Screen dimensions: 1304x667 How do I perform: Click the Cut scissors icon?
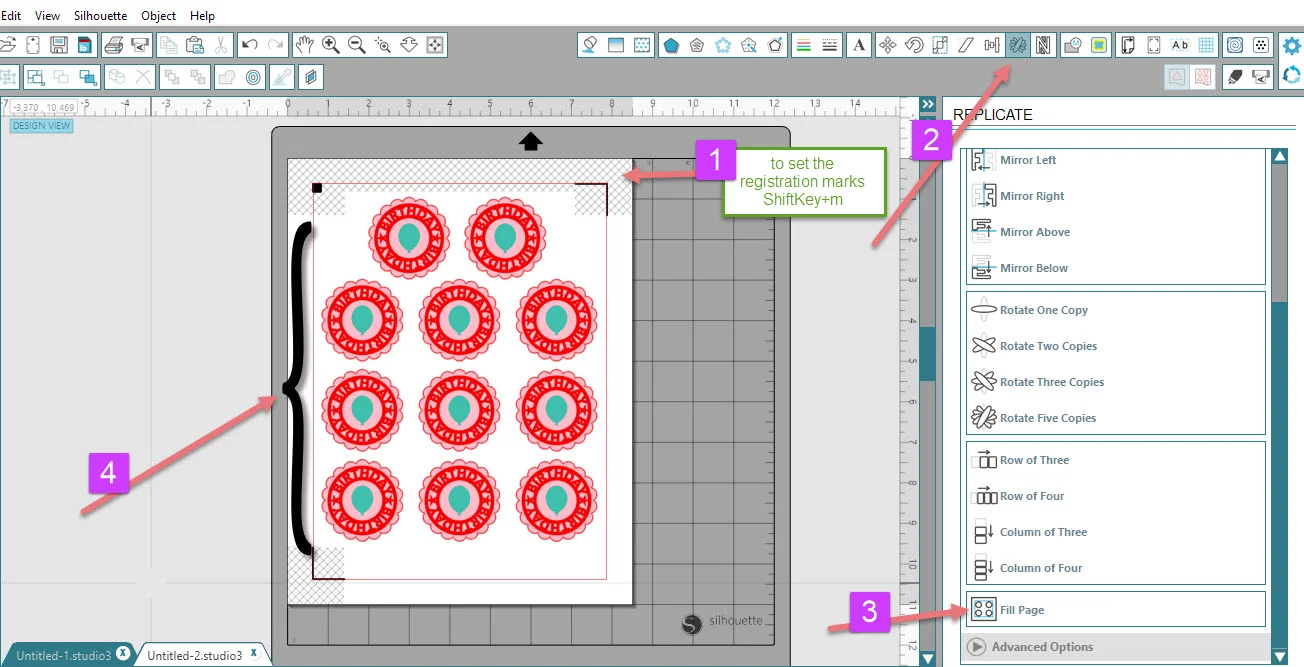tap(221, 45)
